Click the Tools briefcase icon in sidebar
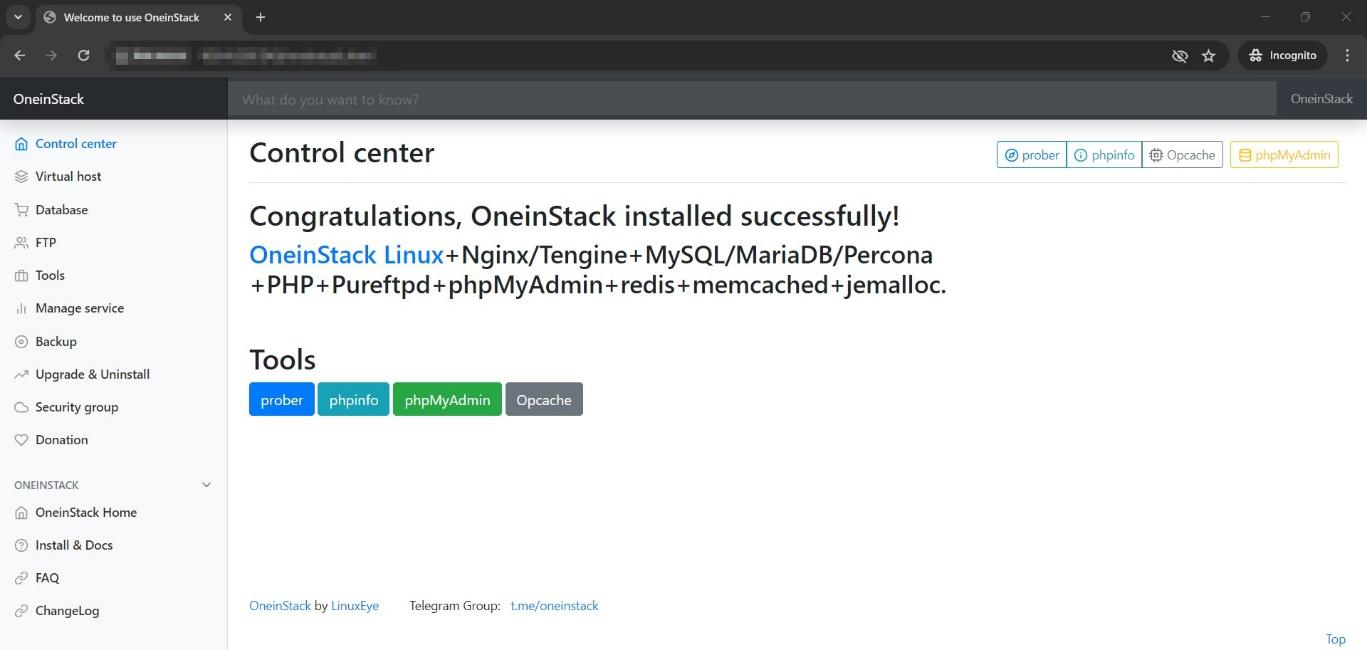 [21, 276]
